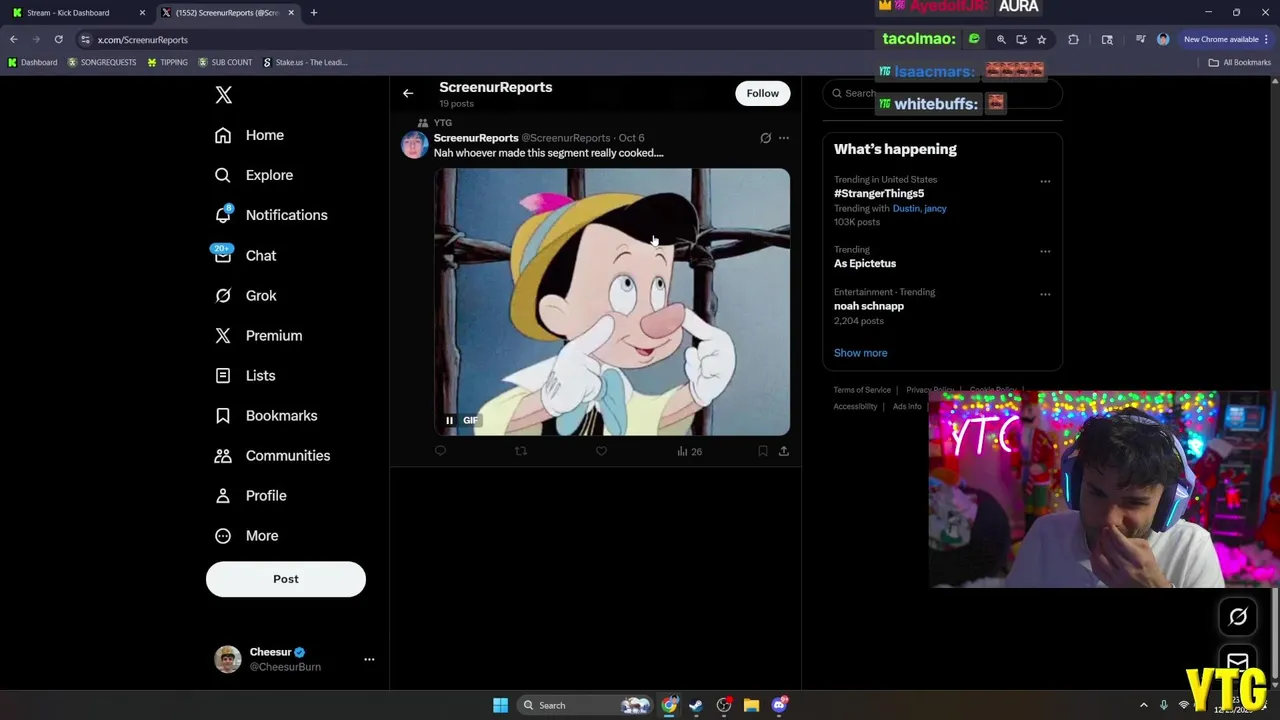
Task: Open more options for #StrangerThings5 trend
Action: (1045, 181)
